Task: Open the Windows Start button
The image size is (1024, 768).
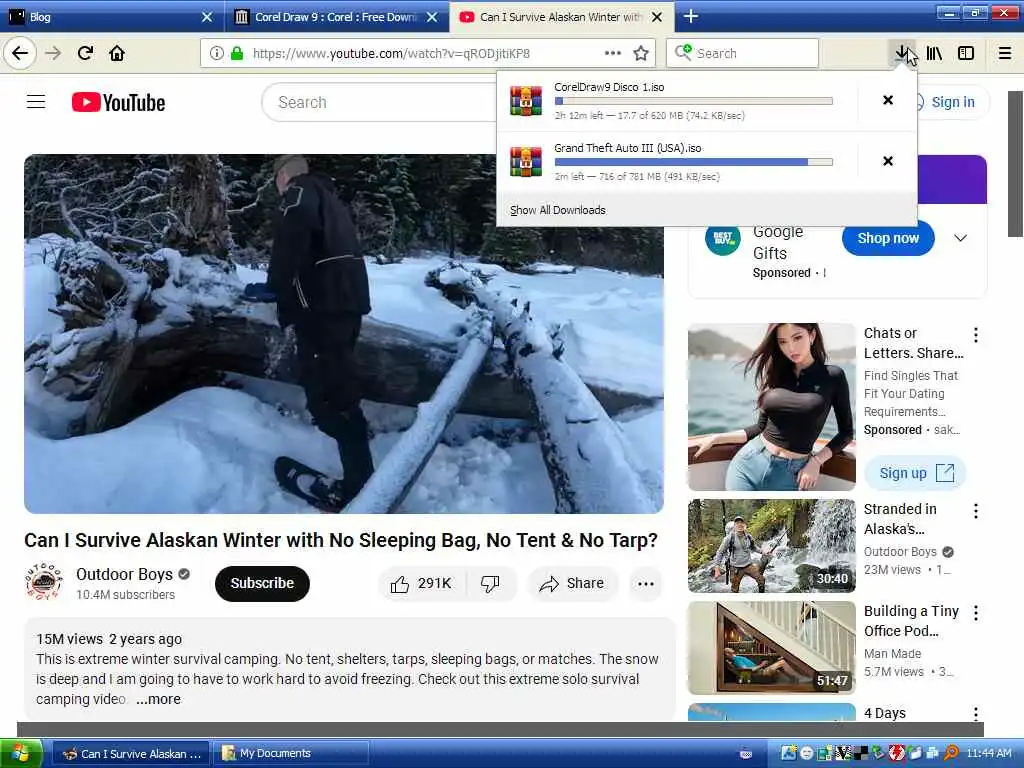Action: pos(22,753)
